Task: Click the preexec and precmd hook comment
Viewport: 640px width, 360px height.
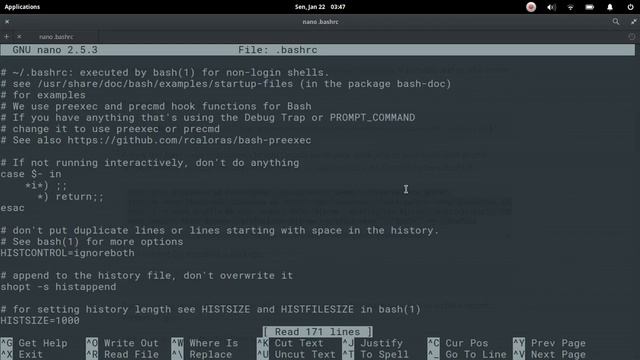Action: [x=156, y=107]
